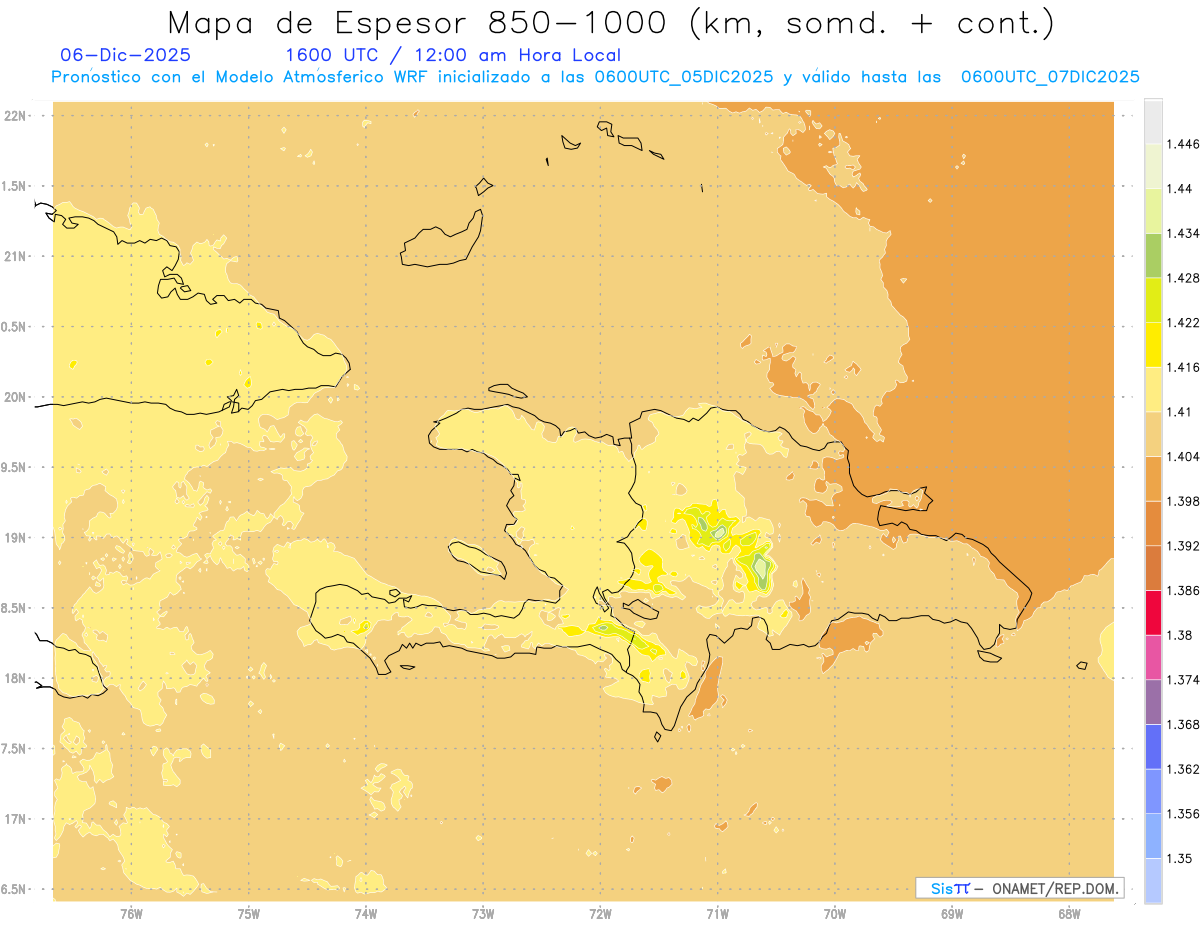
Task: Click legend value '1.386'
Action: (x=1184, y=590)
